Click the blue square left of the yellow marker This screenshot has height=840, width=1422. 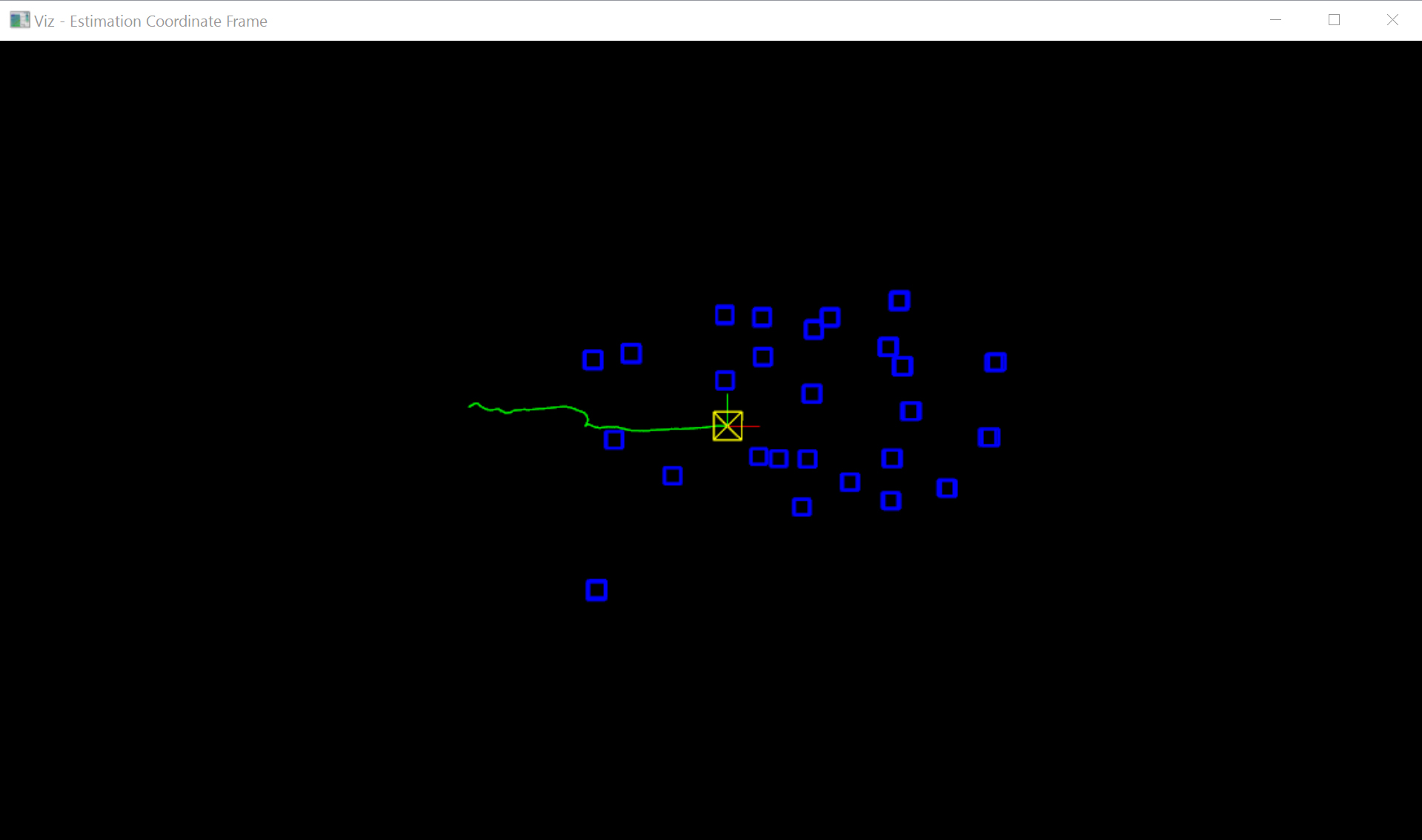click(614, 440)
